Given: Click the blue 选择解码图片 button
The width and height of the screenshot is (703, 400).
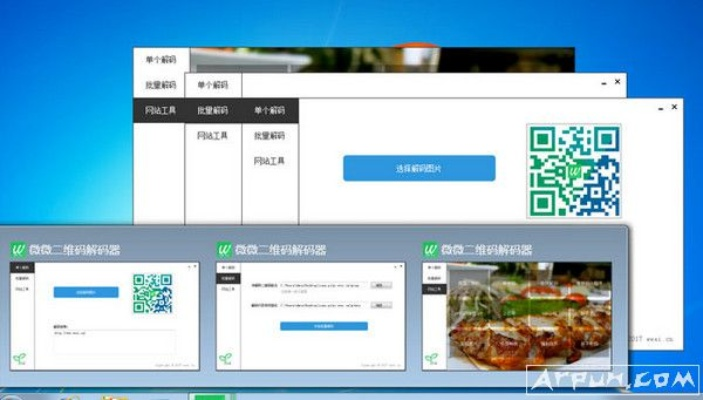Looking at the screenshot, I should tap(419, 168).
